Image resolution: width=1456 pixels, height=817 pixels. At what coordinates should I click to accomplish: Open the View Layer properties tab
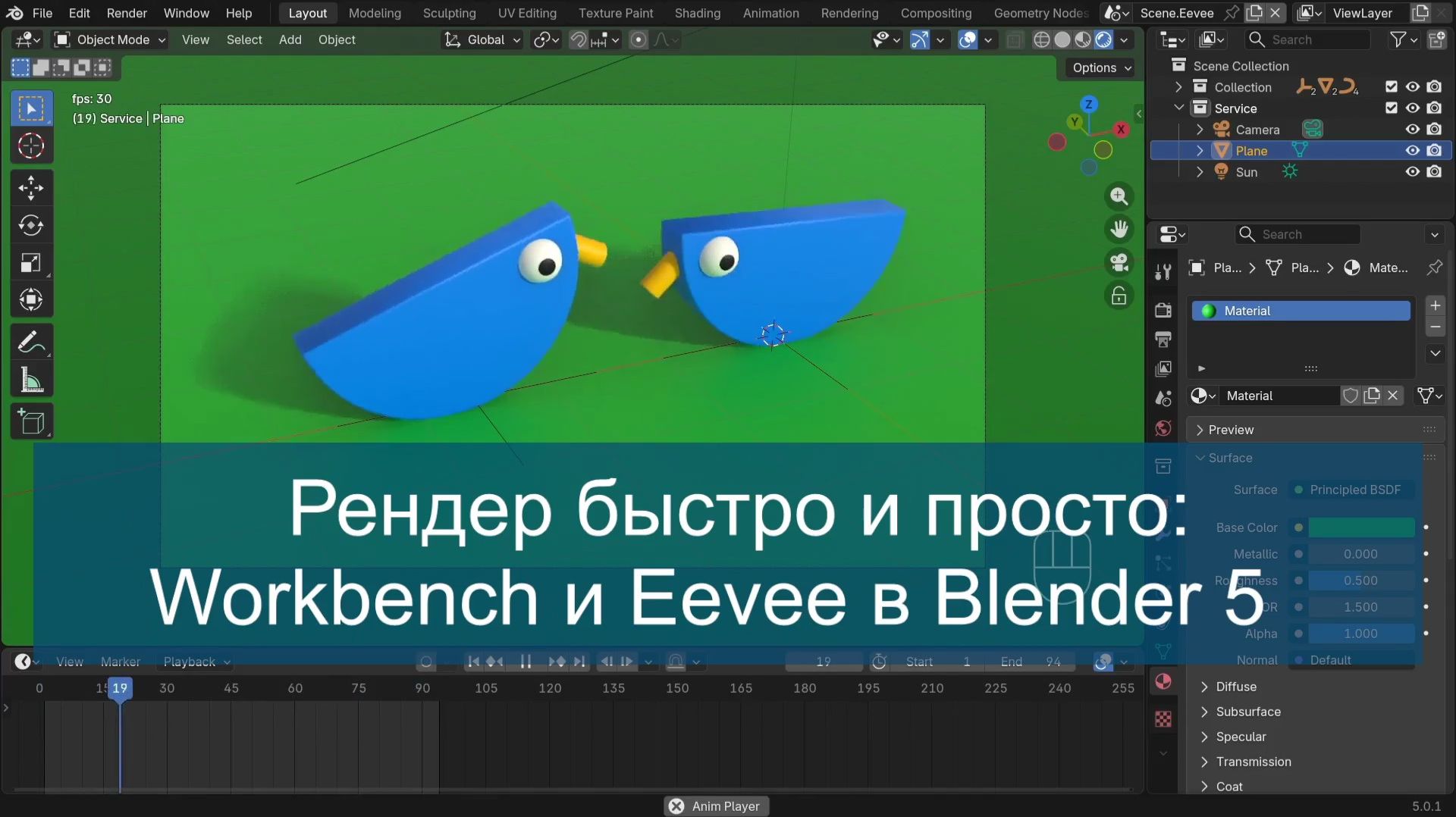click(1163, 369)
